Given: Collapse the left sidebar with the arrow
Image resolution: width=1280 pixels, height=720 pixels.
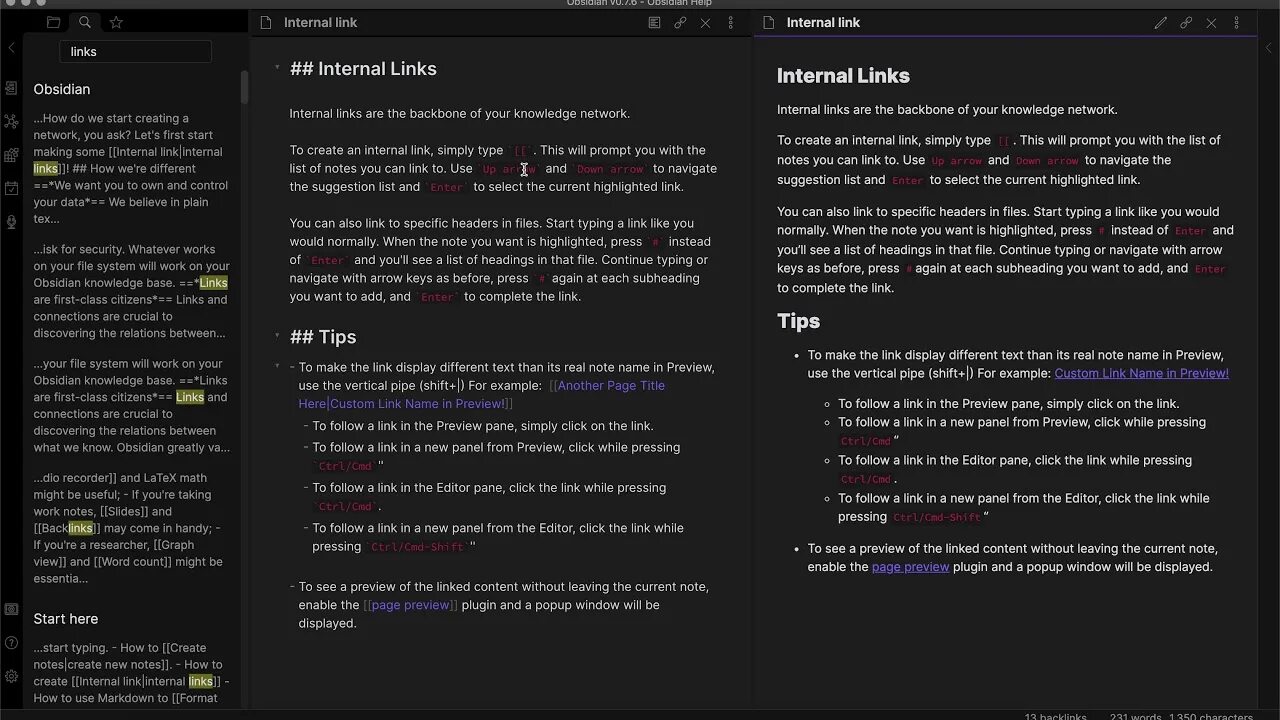Looking at the screenshot, I should tap(11, 47).
